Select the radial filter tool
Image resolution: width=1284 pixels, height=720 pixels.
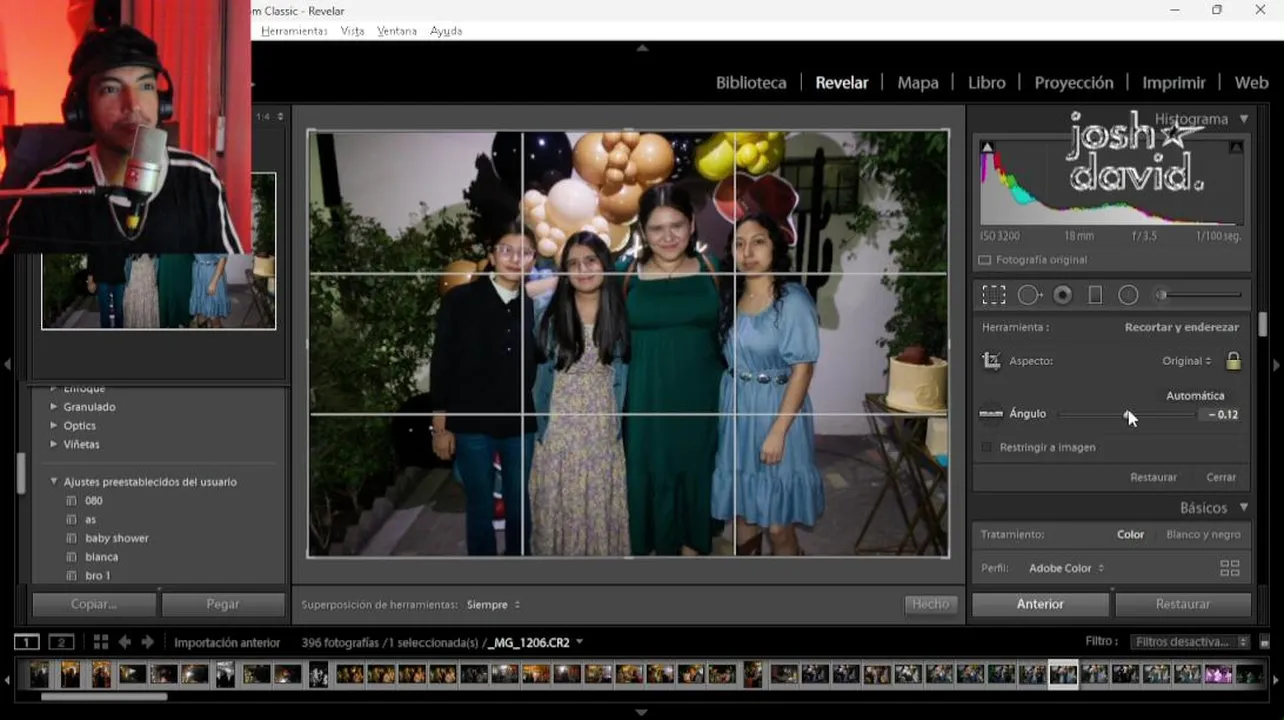(x=1128, y=295)
